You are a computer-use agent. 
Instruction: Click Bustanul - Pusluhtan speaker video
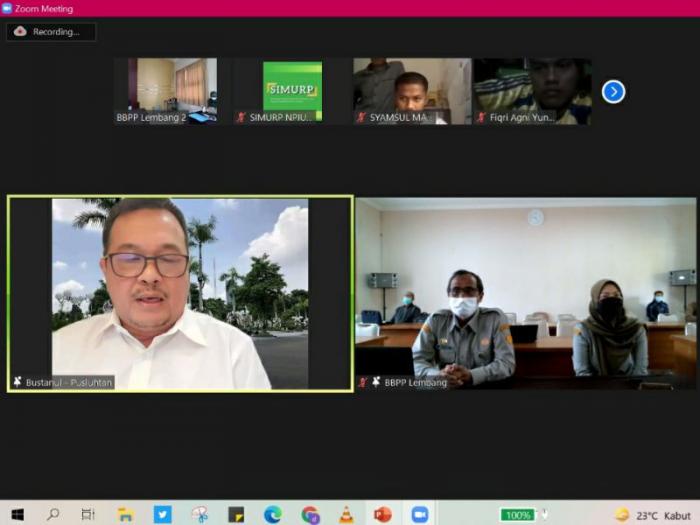tap(180, 293)
